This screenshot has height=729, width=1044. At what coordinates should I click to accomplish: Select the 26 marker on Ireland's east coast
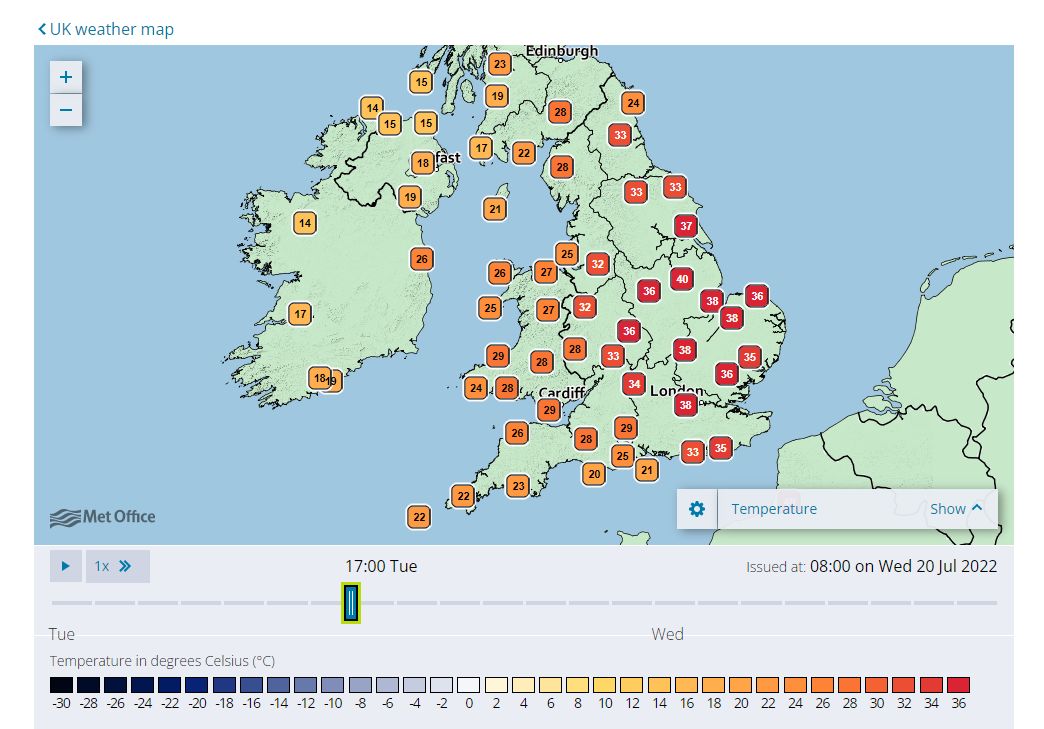coord(421,259)
